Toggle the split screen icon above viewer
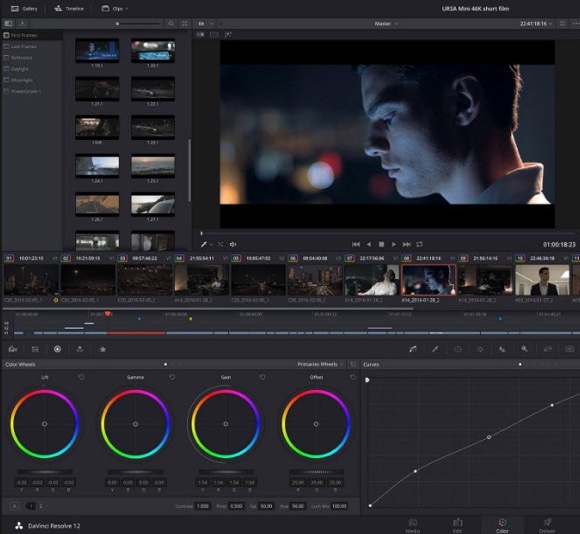The height and width of the screenshot is (534, 580). tap(214, 35)
